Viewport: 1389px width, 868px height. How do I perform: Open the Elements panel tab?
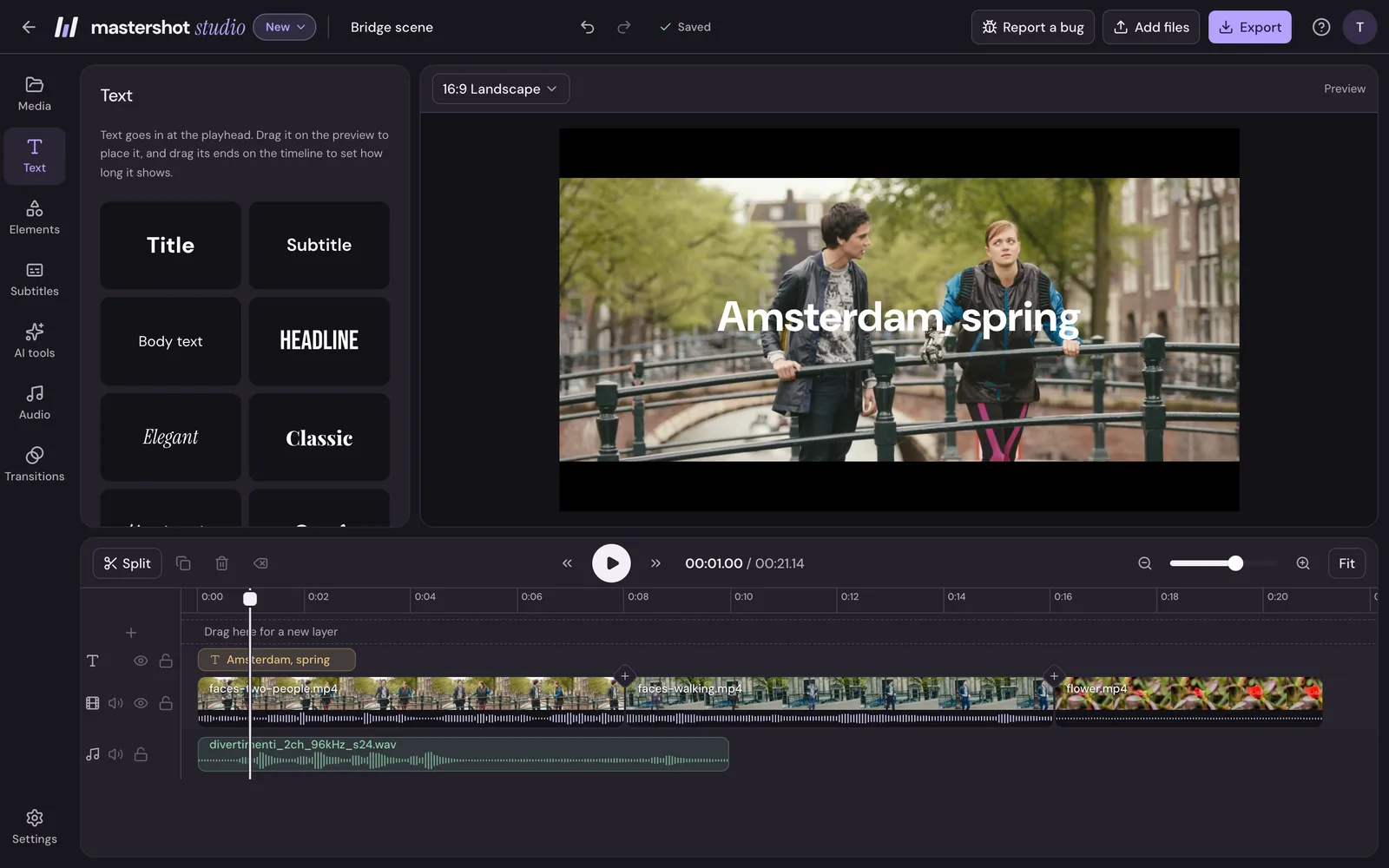click(x=35, y=218)
